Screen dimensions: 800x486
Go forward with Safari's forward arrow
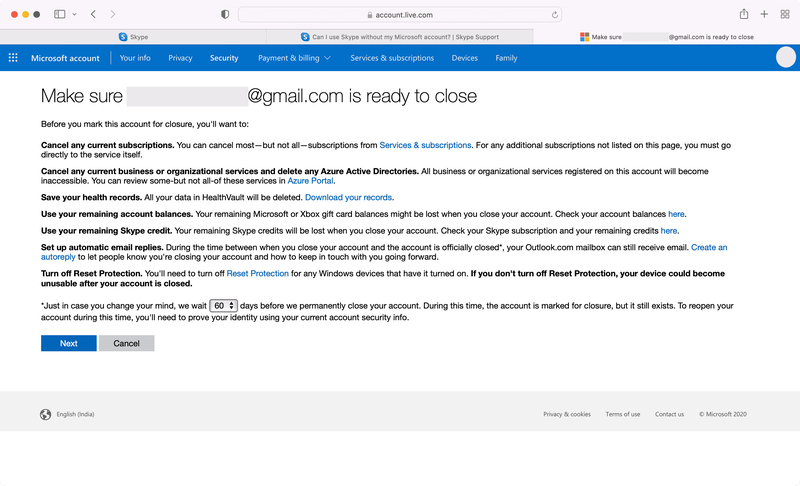(113, 14)
